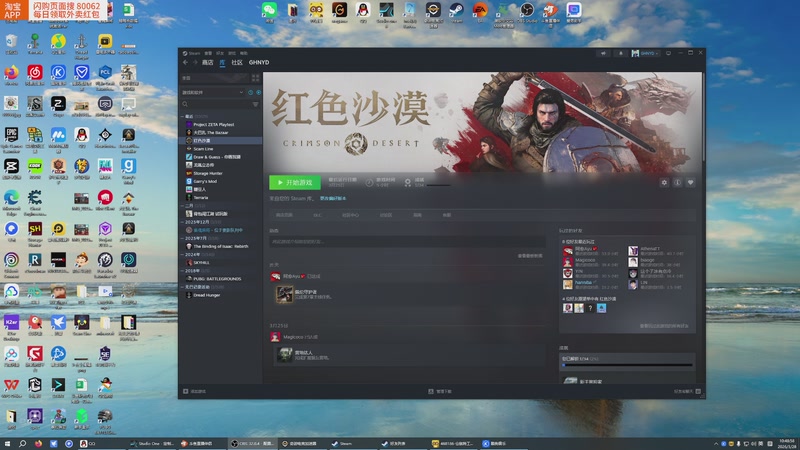The height and width of the screenshot is (450, 800).
Task: Click the activity post input field
Action: coord(407,241)
